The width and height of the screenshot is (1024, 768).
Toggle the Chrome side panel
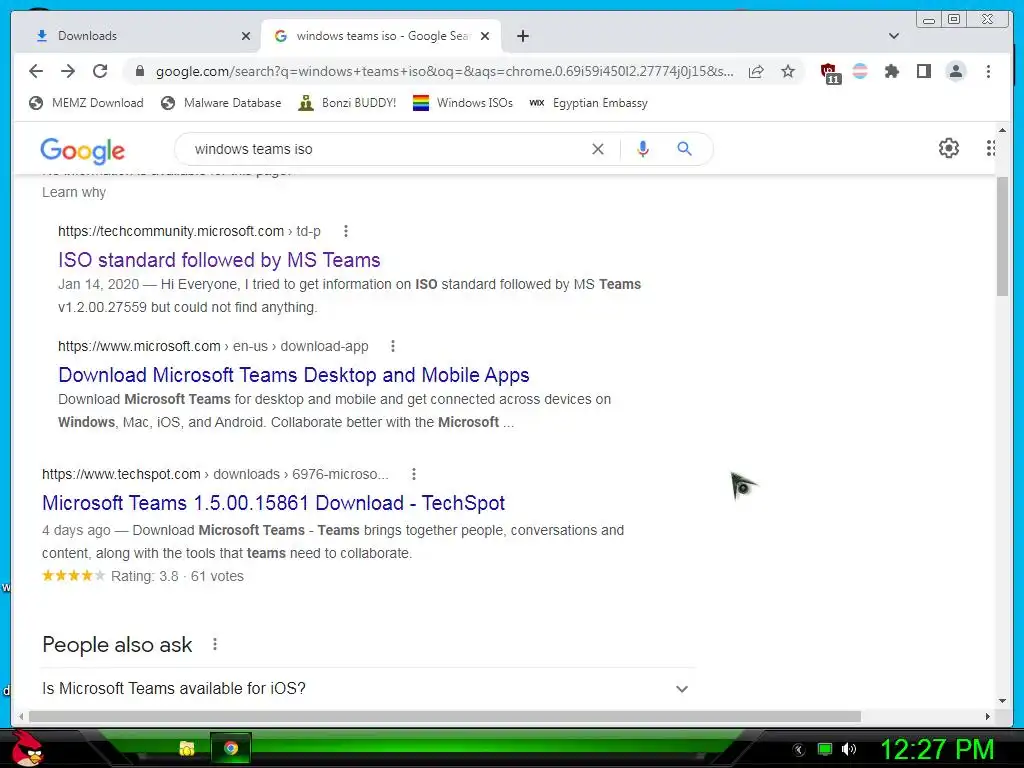[923, 71]
